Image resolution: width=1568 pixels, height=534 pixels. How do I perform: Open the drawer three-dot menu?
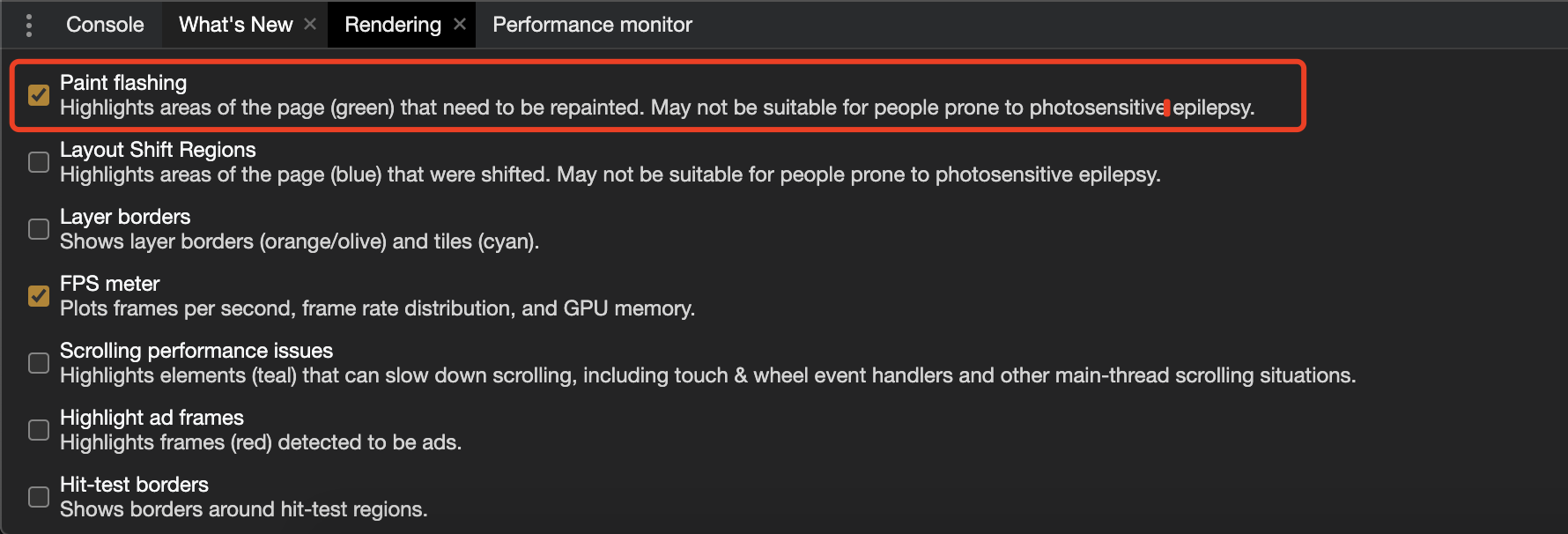click(29, 25)
